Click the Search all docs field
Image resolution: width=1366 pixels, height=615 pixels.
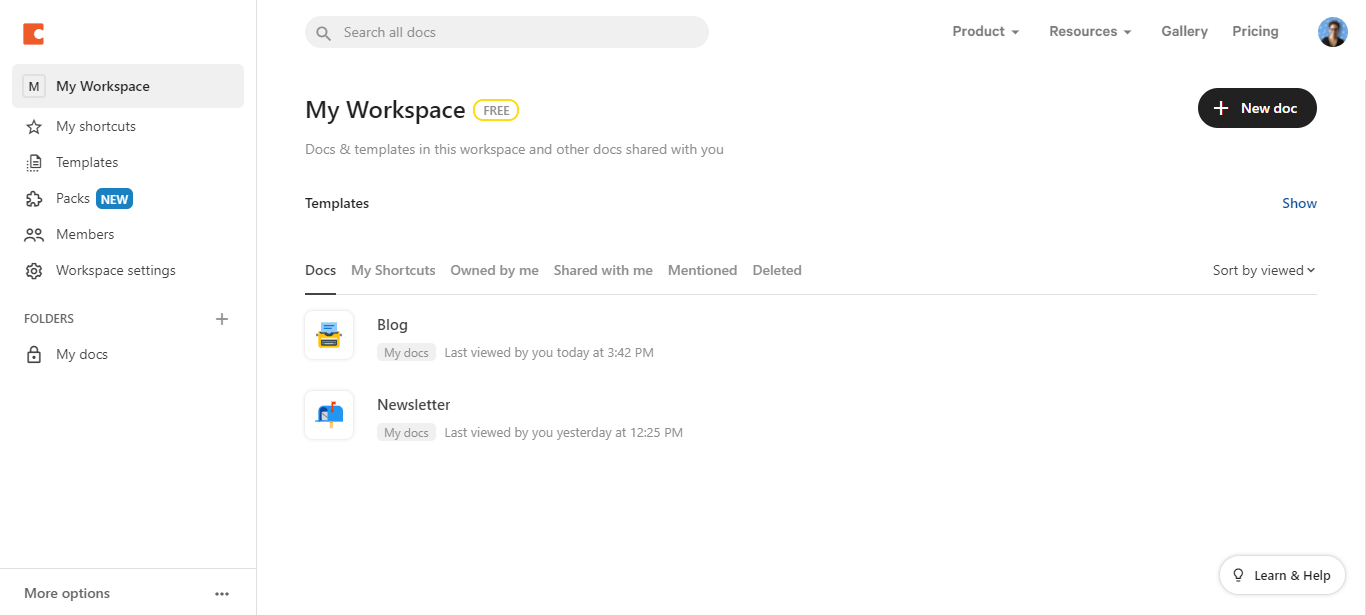pyautogui.click(x=506, y=32)
